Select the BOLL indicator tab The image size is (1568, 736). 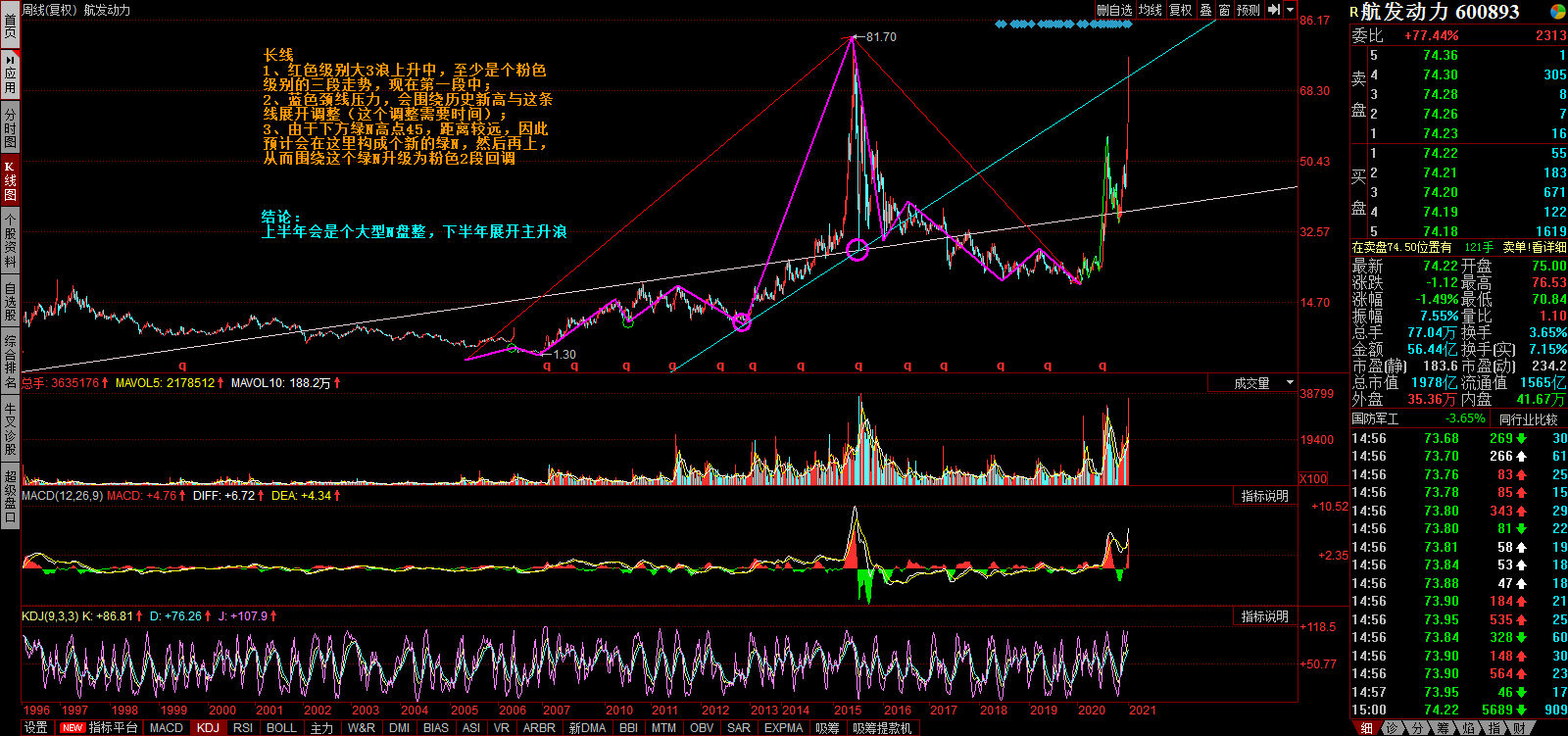pos(281,727)
